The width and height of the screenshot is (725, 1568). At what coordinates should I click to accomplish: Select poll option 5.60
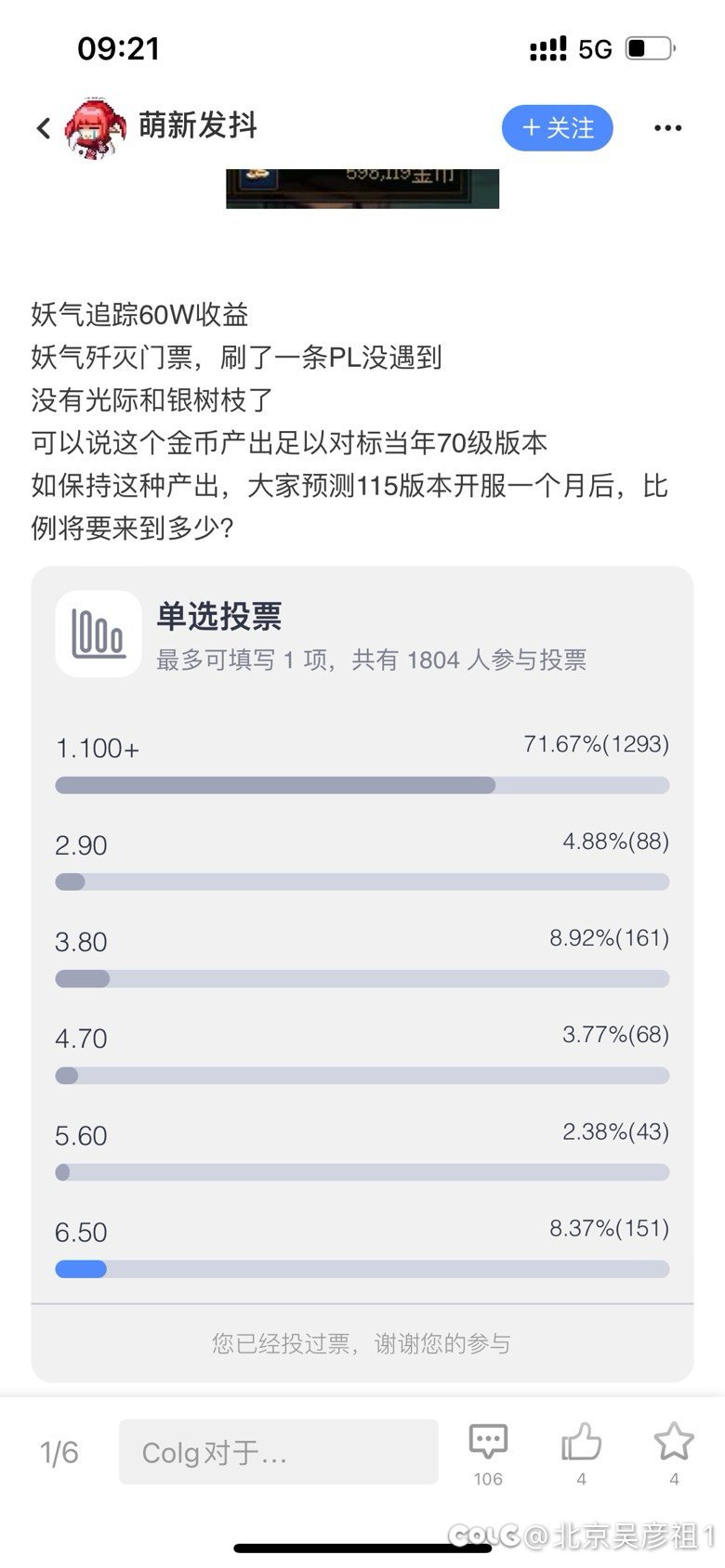pyautogui.click(x=82, y=1135)
